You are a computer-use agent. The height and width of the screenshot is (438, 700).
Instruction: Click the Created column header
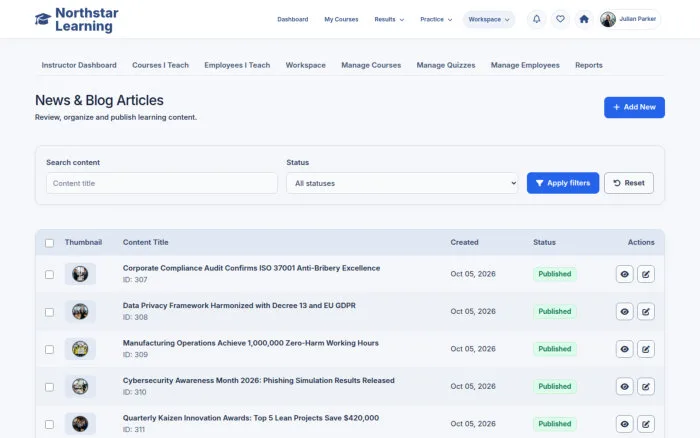(x=464, y=242)
